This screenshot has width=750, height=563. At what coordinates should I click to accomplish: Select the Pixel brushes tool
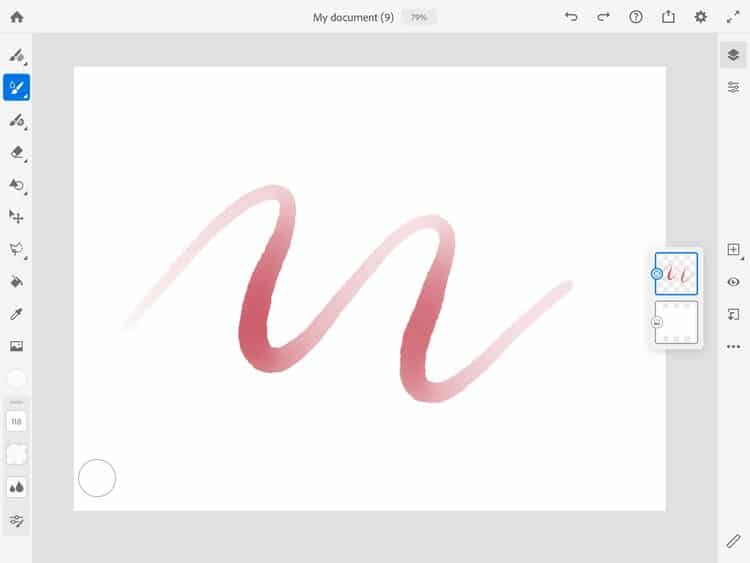click(x=17, y=55)
